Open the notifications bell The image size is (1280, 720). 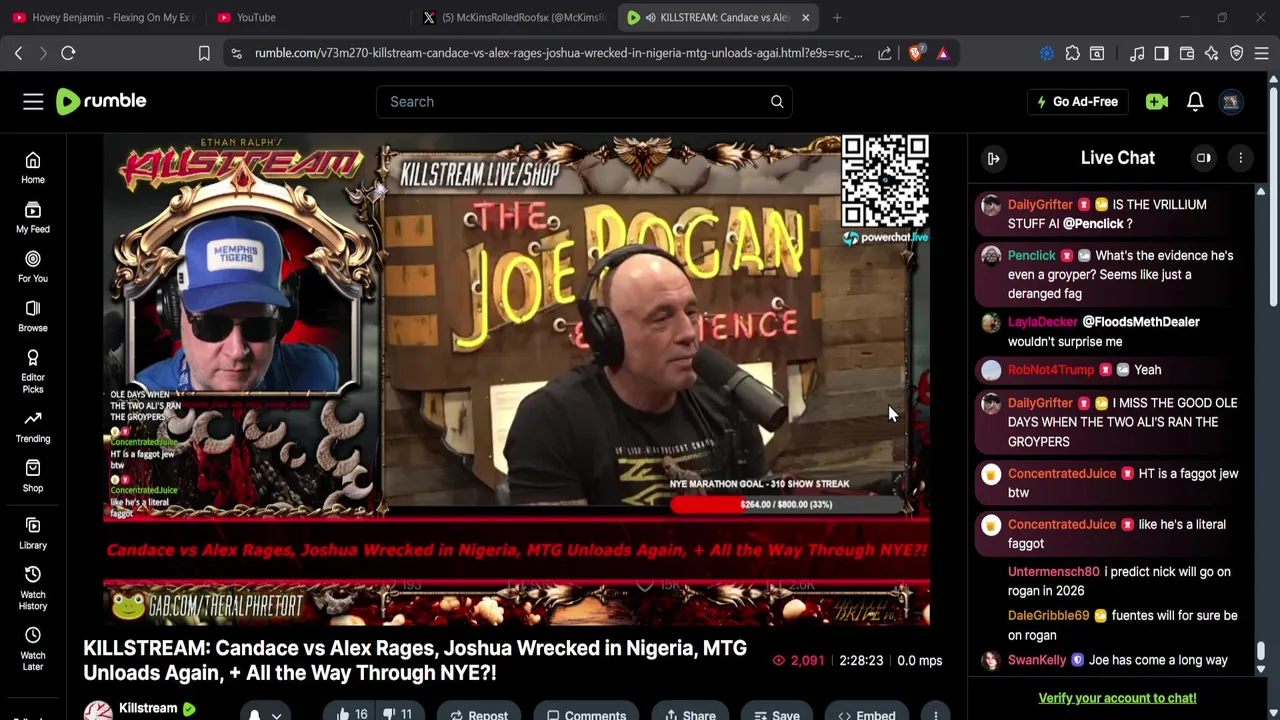(1195, 101)
